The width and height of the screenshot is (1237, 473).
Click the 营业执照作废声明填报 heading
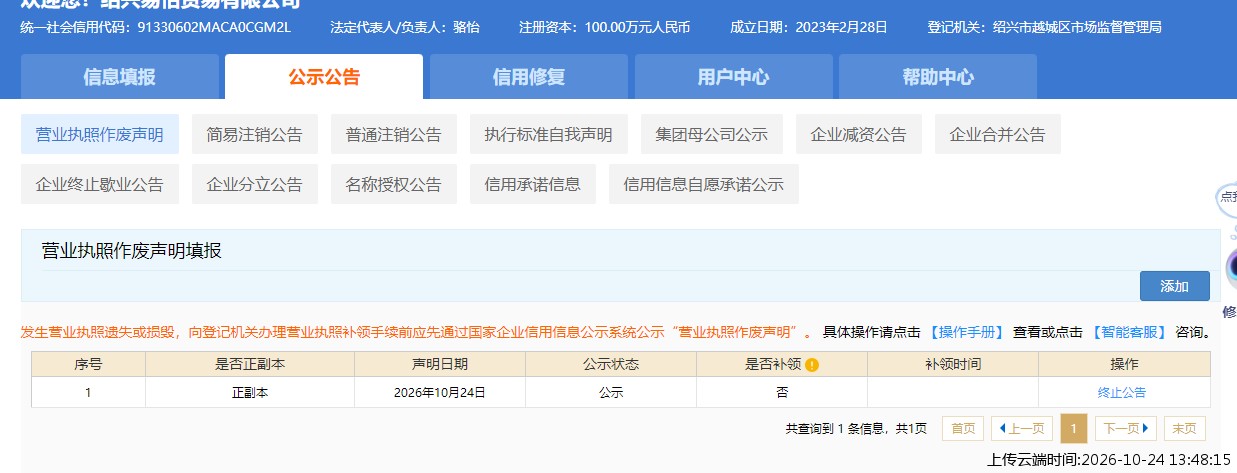132,251
